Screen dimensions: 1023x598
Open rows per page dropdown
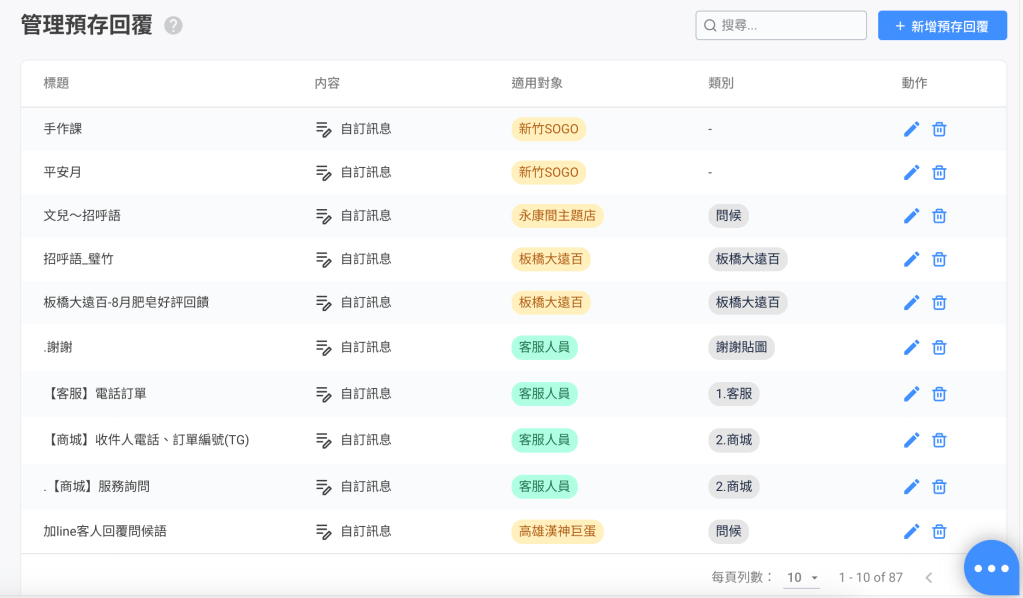point(802,578)
